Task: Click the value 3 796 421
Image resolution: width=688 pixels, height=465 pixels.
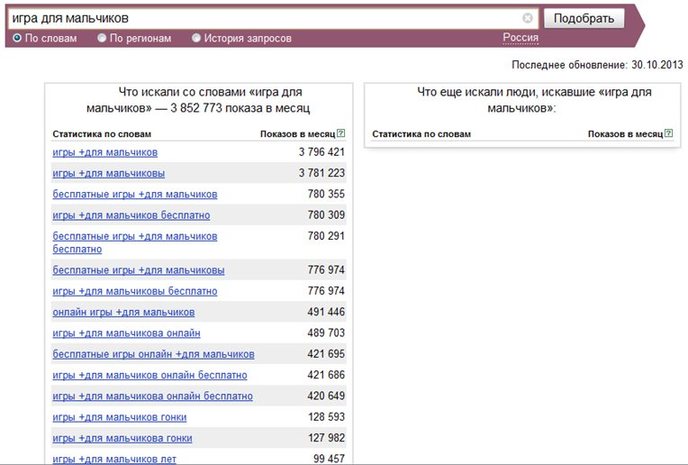Action: point(322,152)
